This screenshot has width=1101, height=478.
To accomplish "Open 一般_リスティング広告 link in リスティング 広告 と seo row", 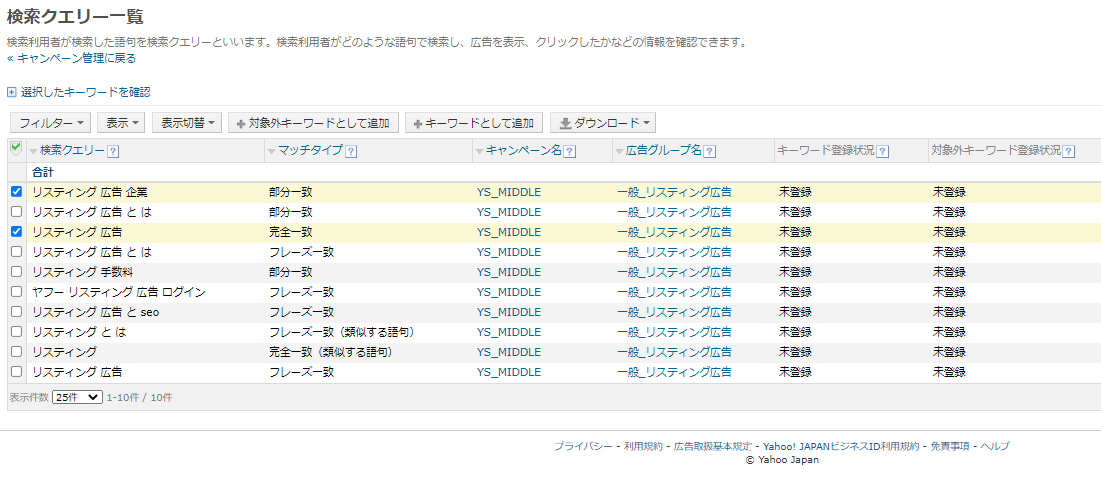I will tap(675, 312).
